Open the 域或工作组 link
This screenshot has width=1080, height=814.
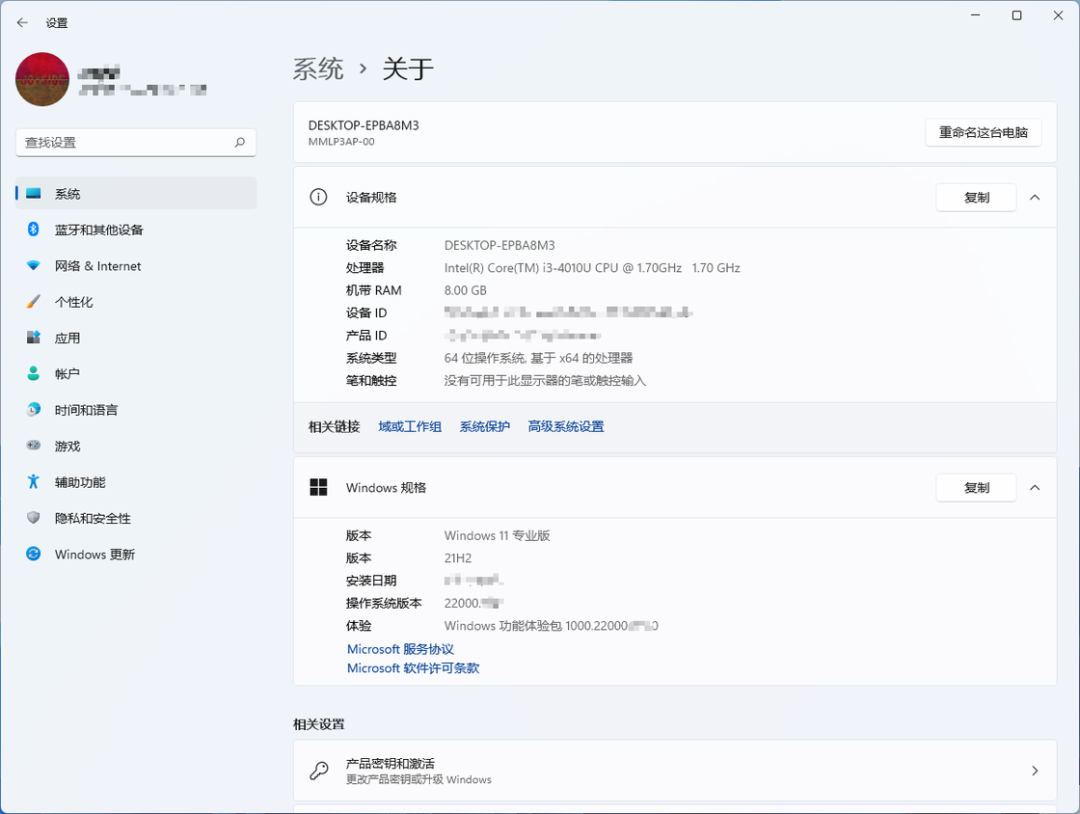(410, 426)
